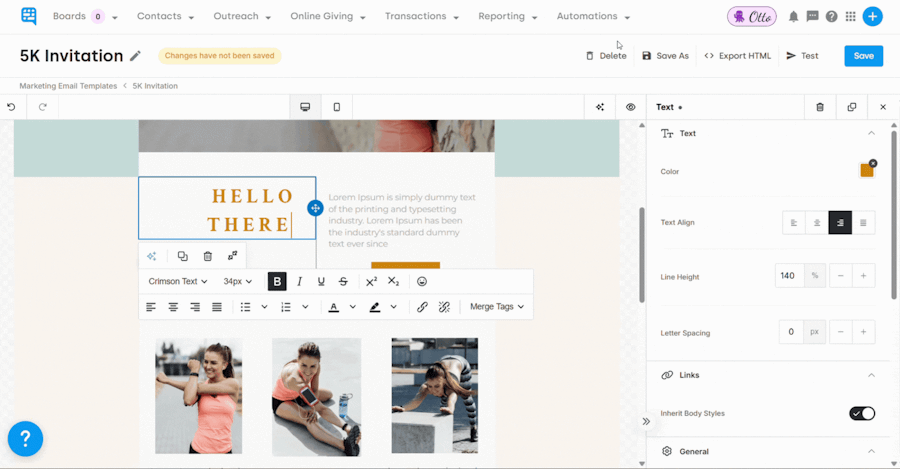Click the undo arrow icon
Screen dimensions: 900x469
(x=11, y=107)
